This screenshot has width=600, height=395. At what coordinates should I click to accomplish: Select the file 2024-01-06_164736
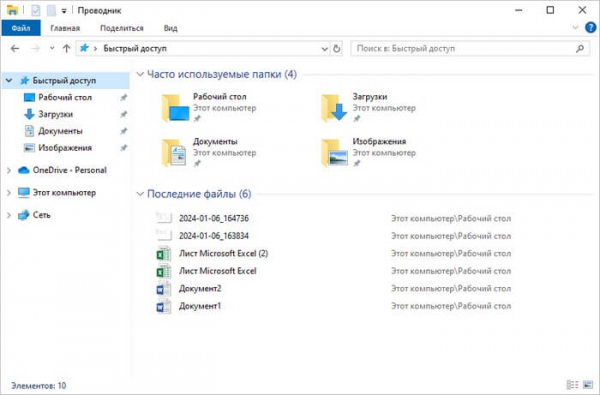click(x=214, y=219)
